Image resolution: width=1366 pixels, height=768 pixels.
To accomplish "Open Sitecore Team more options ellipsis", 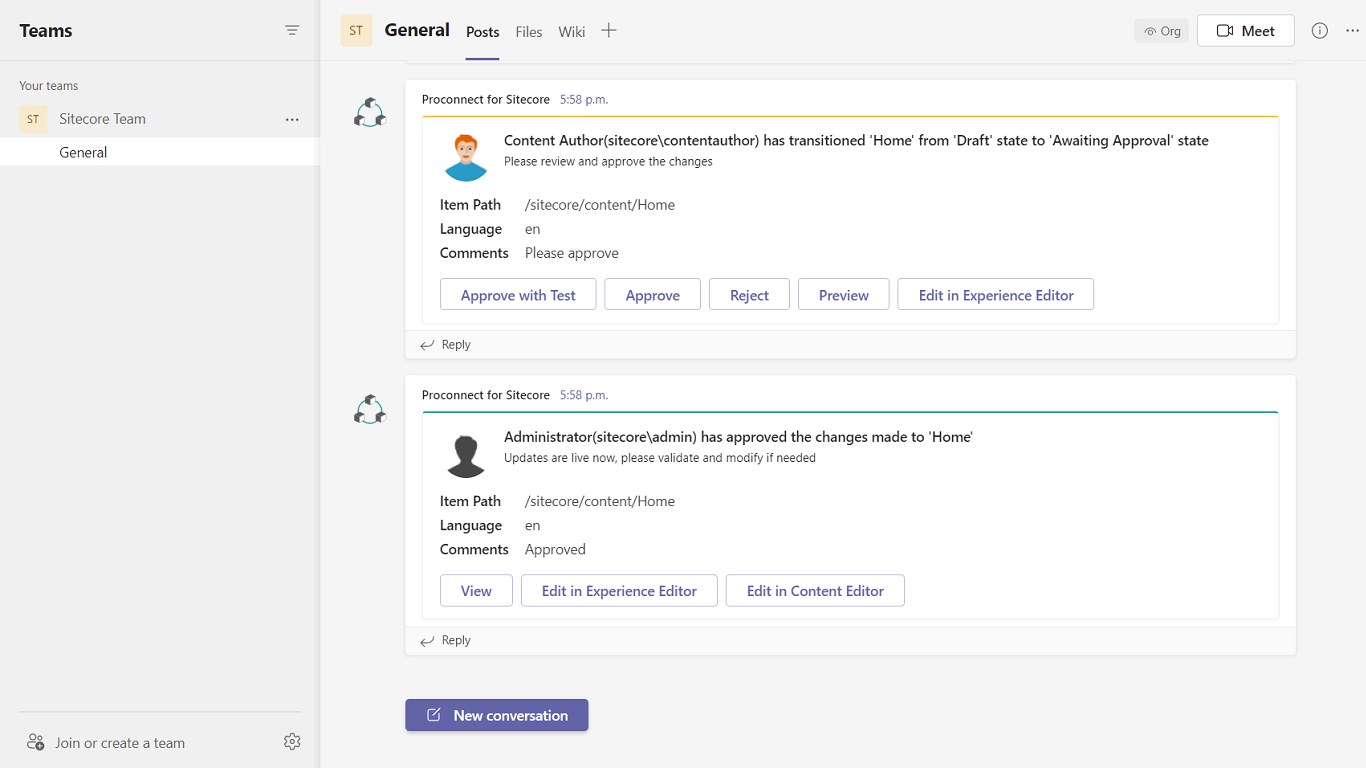I will click(x=292, y=119).
